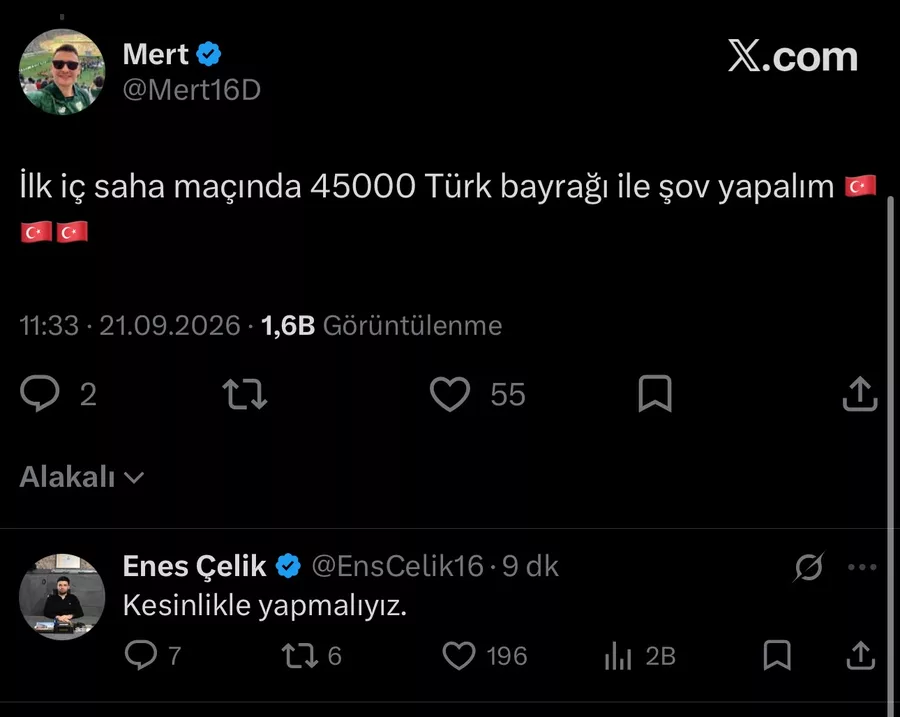Image resolution: width=900 pixels, height=717 pixels.
Task: View analytics of Enes Çelik's reply
Action: tap(618, 656)
